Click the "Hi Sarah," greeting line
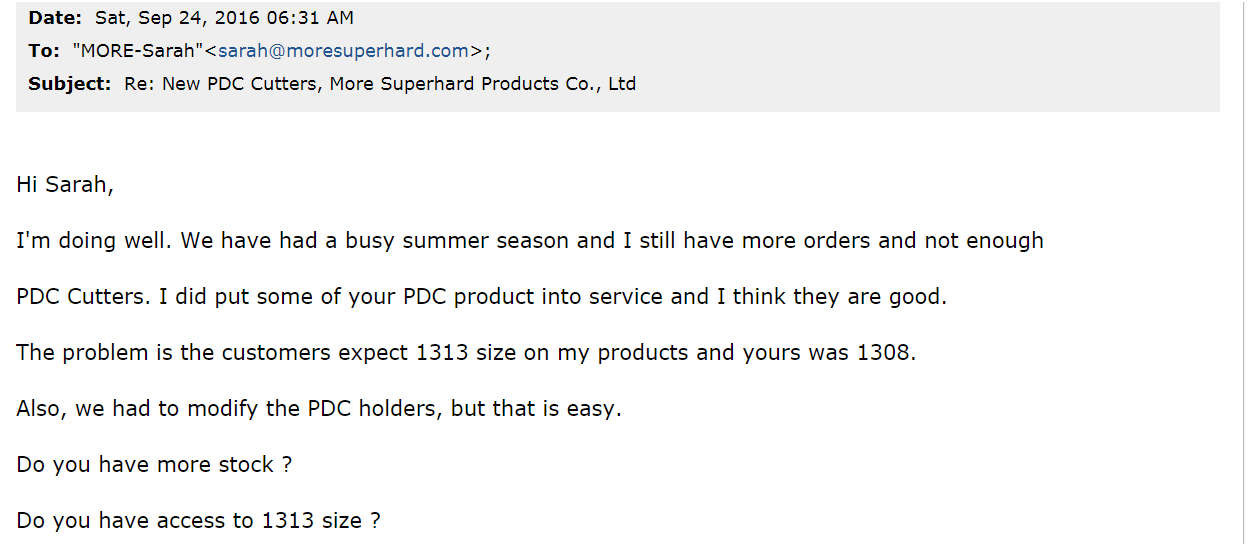Screen dimensions: 1257x544 click(x=65, y=185)
